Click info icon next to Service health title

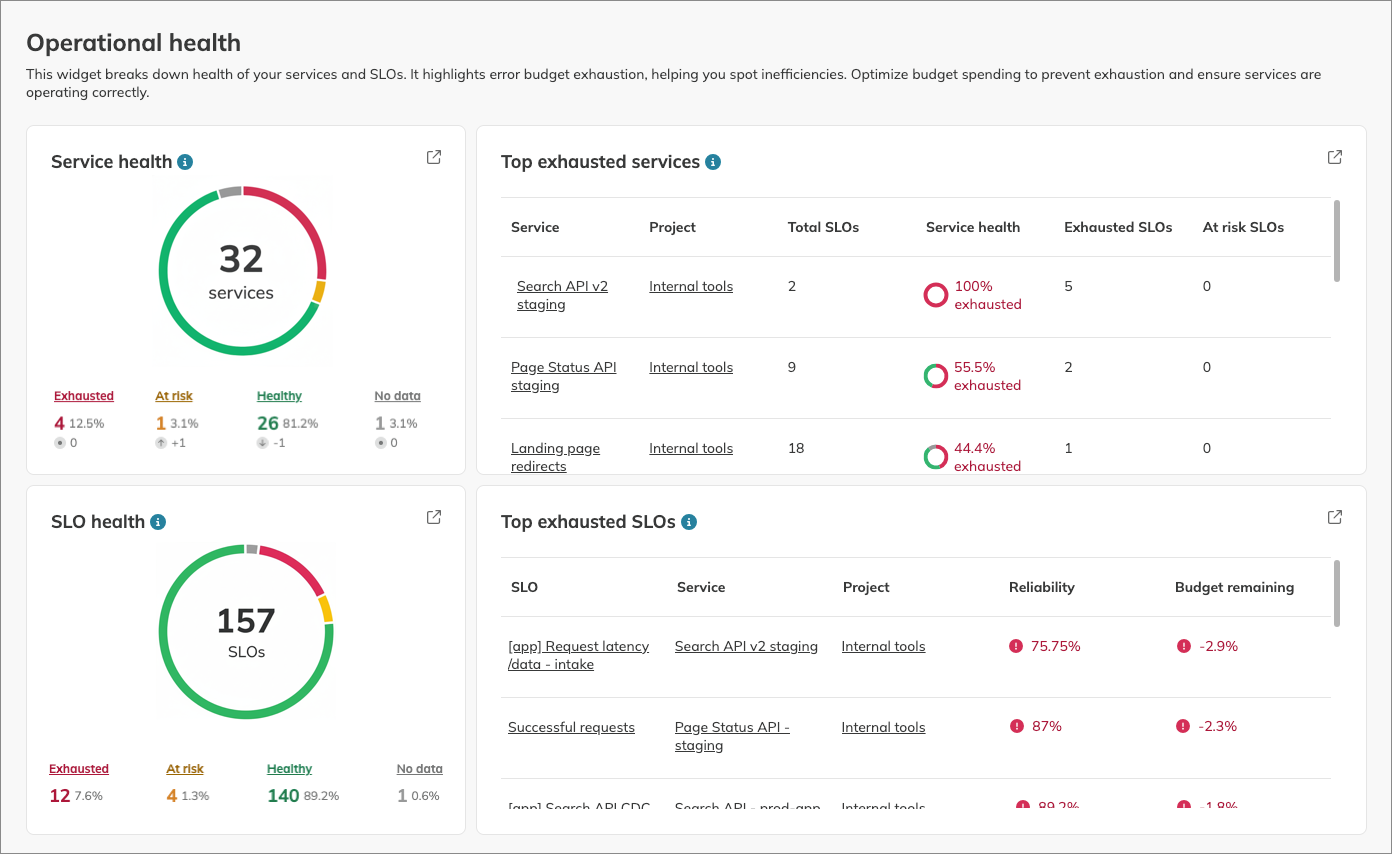(185, 162)
